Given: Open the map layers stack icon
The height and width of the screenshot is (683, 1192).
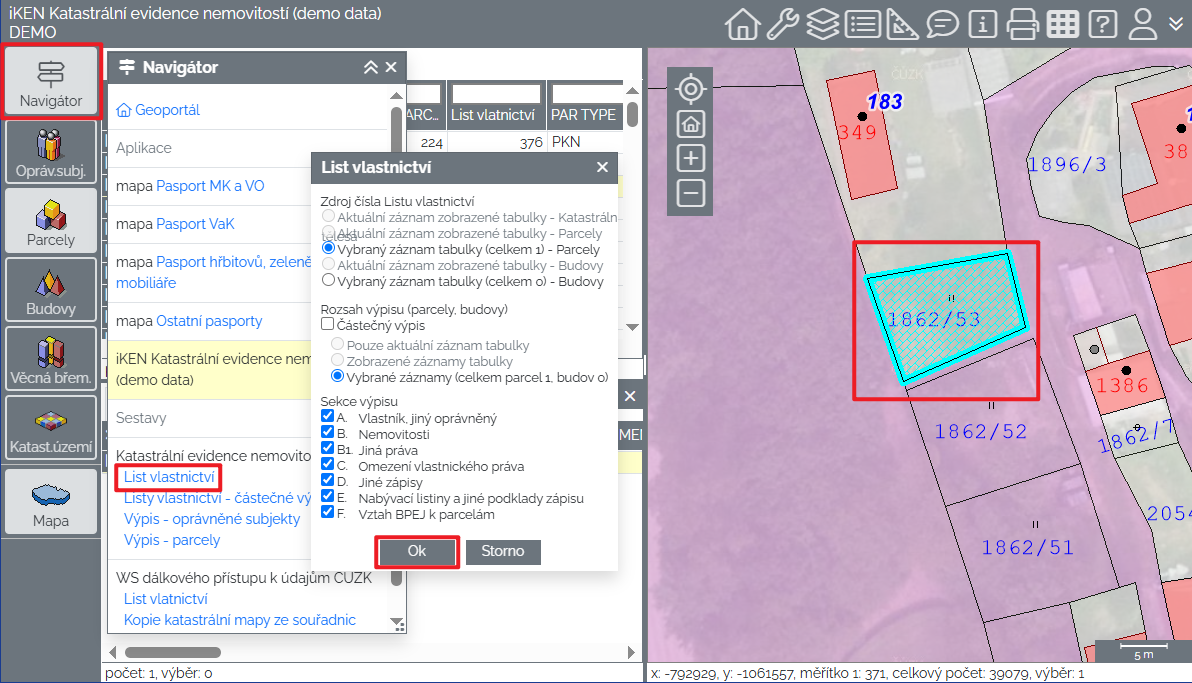Looking at the screenshot, I should point(822,24).
